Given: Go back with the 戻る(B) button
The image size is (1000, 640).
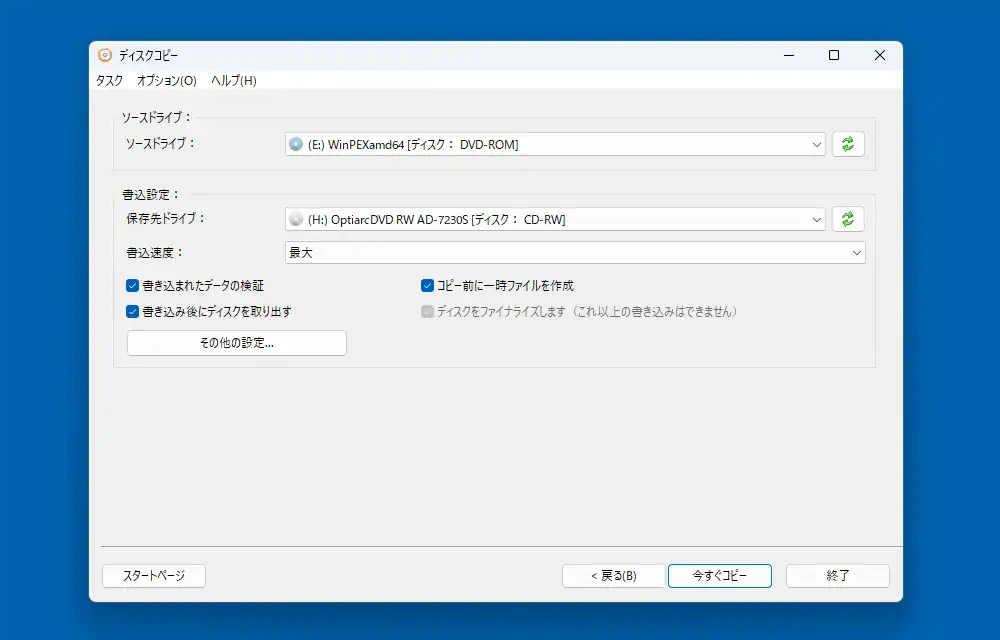Looking at the screenshot, I should (x=613, y=575).
